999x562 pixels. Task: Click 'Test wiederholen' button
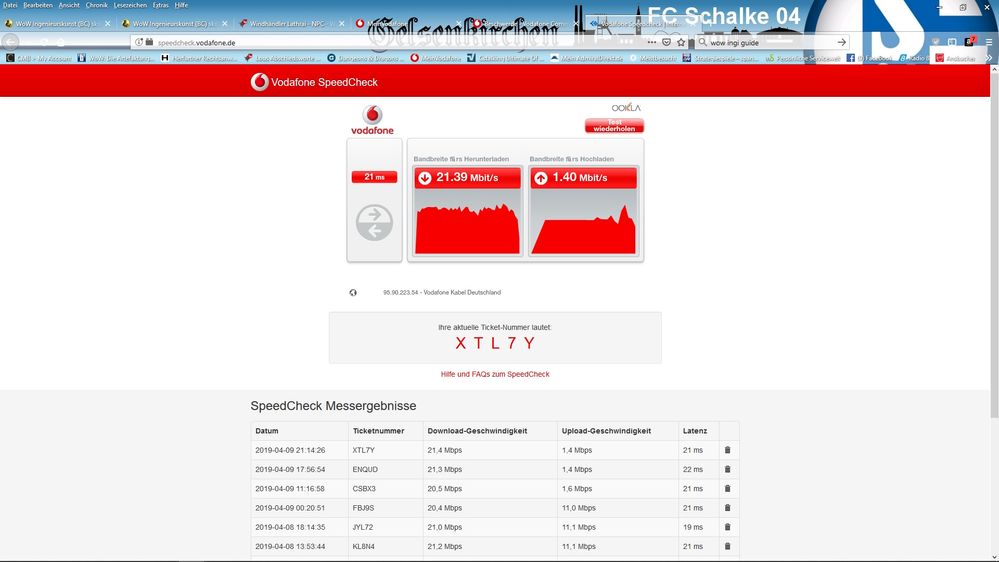coord(614,126)
